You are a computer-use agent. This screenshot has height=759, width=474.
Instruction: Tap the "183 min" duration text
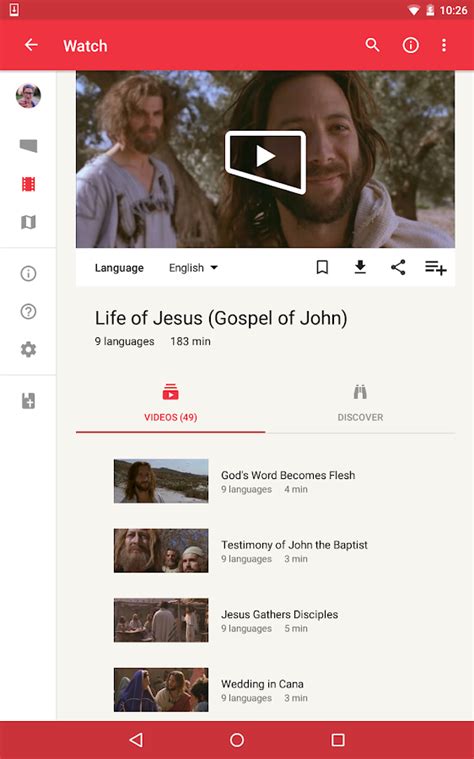(190, 341)
